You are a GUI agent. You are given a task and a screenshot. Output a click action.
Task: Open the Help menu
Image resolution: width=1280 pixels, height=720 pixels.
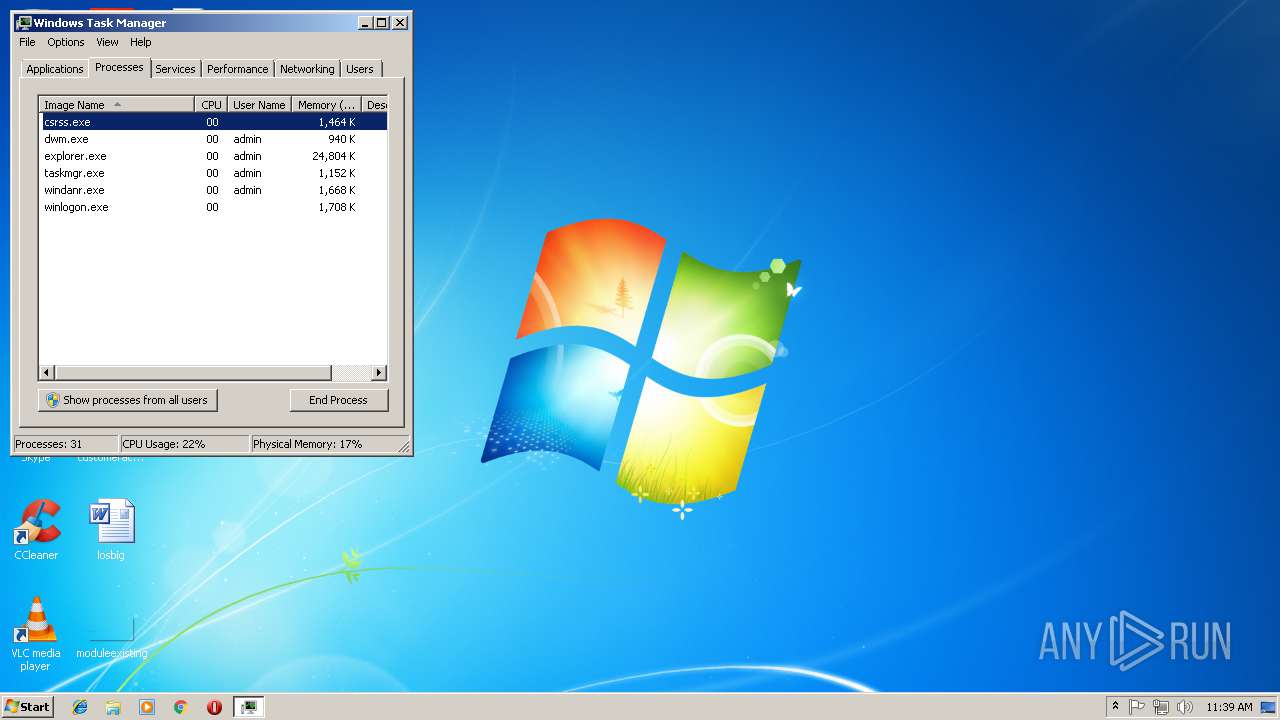(x=141, y=42)
